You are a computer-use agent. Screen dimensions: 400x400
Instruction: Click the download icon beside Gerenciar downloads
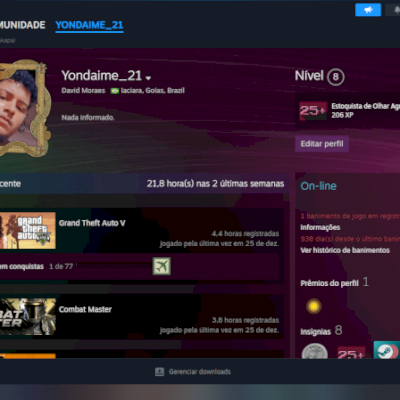(160, 372)
